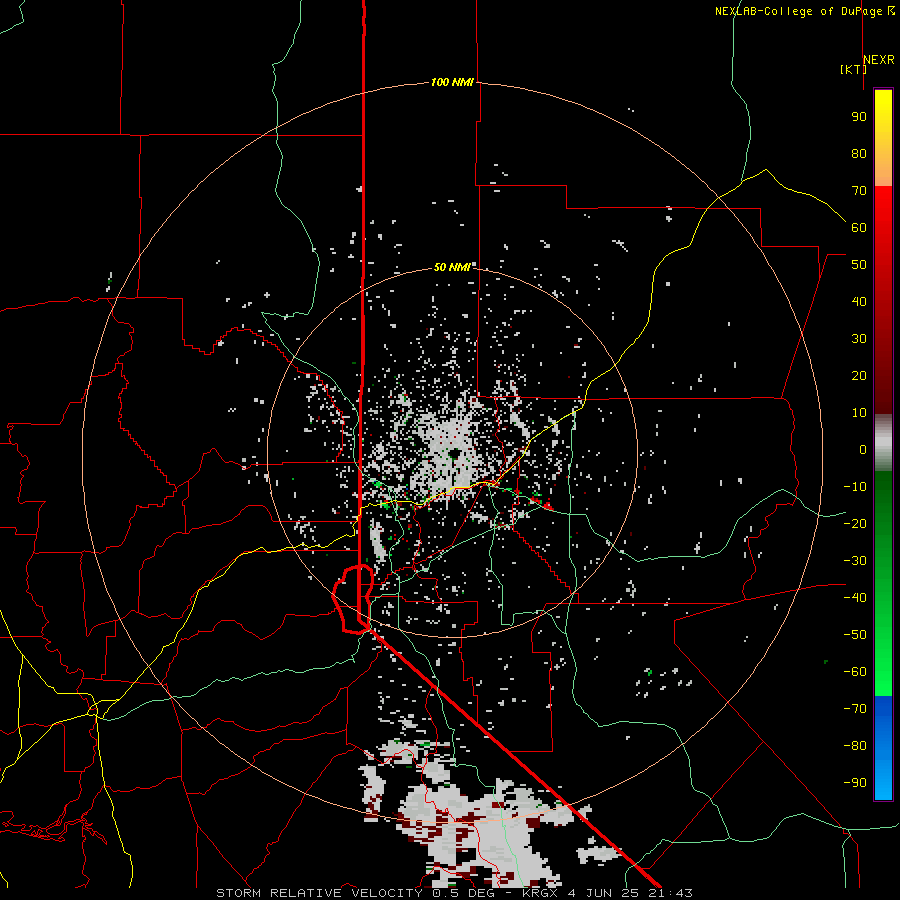Click the STORM RELATIVE VELOCITY caption text
900x900 pixels.
[319, 893]
